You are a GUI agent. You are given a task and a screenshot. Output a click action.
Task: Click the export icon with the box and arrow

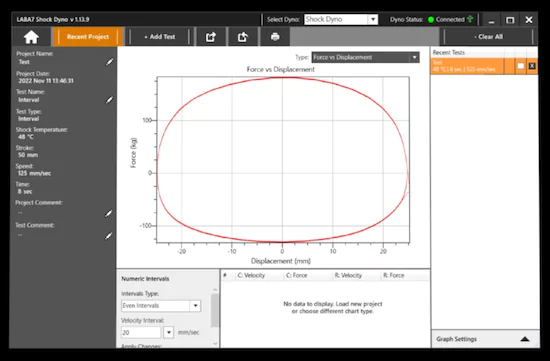tap(211, 37)
